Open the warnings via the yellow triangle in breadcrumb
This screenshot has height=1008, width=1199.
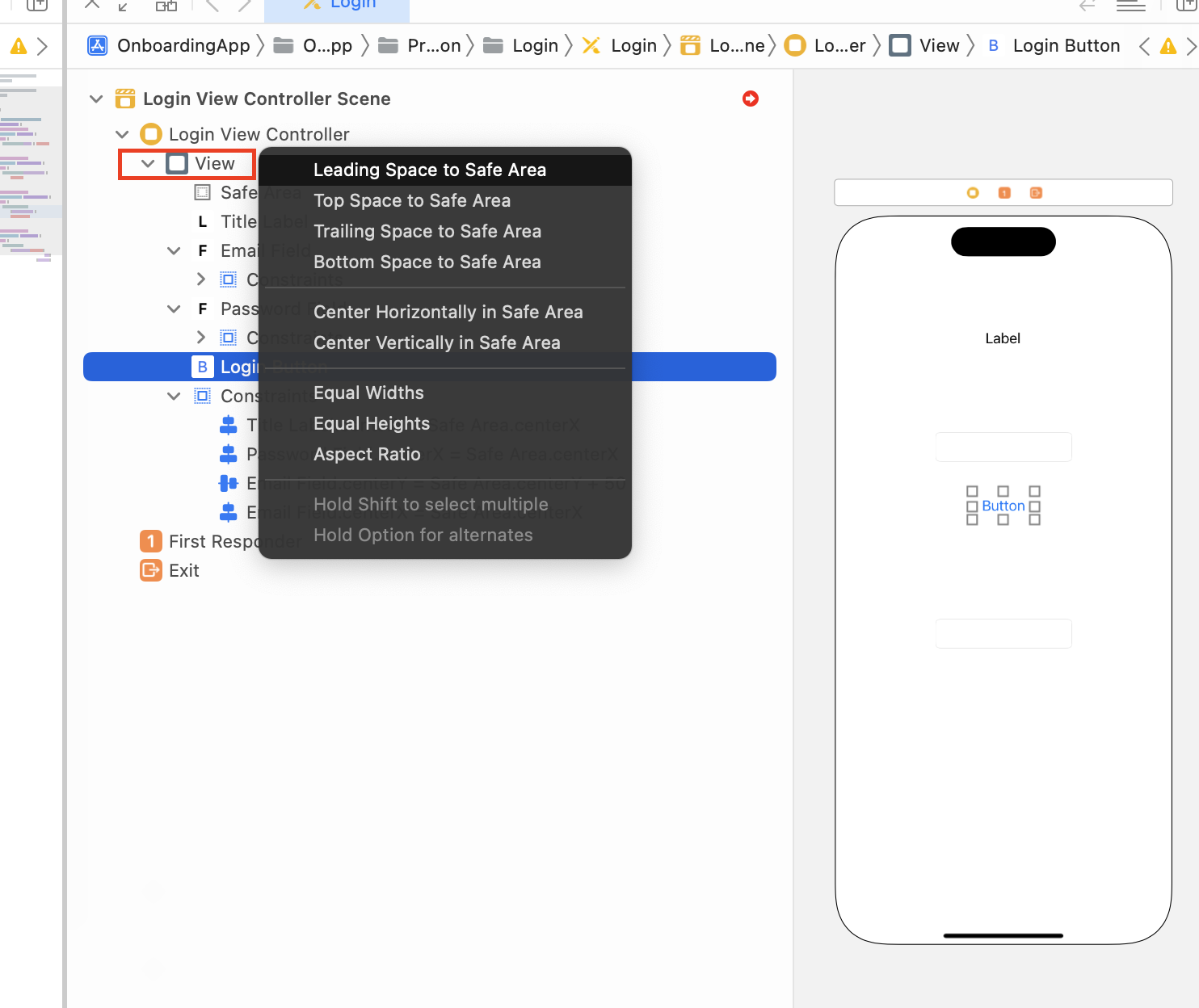[x=1168, y=46]
